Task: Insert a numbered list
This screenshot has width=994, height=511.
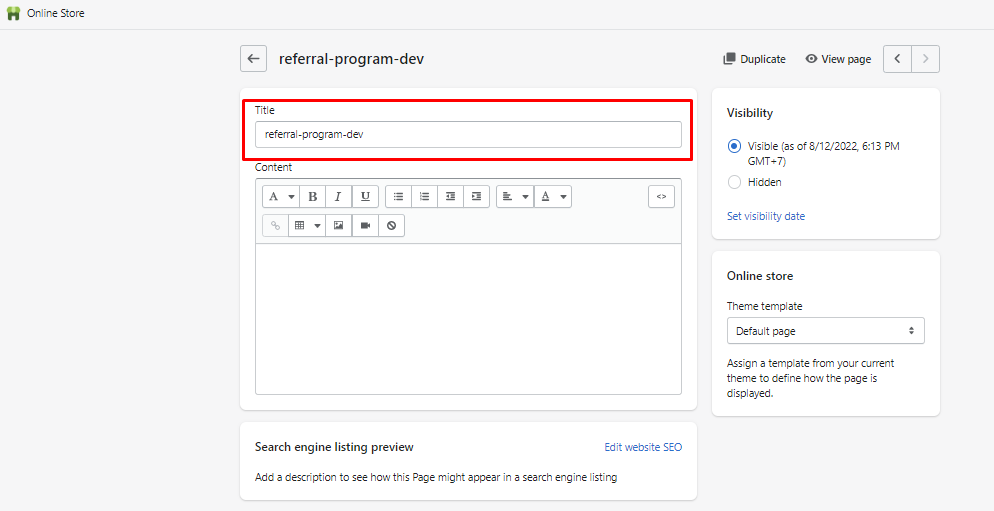Action: (424, 197)
